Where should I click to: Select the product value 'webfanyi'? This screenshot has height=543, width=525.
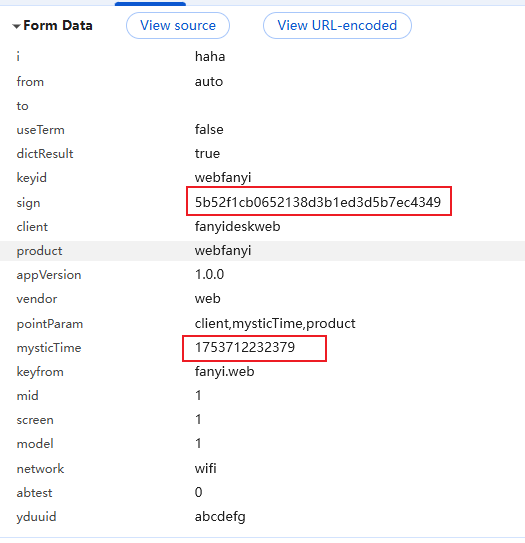[x=223, y=250]
